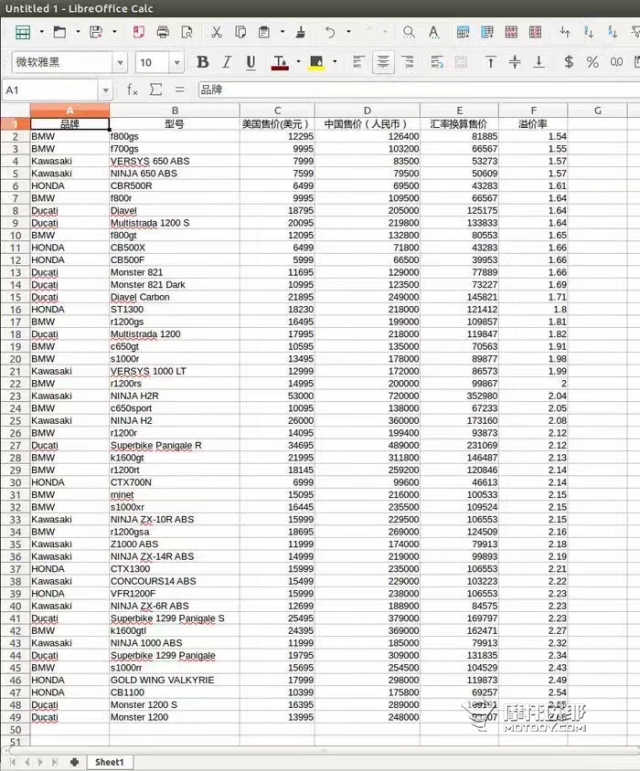Select column F header
The image size is (640, 771).
[x=533, y=111]
